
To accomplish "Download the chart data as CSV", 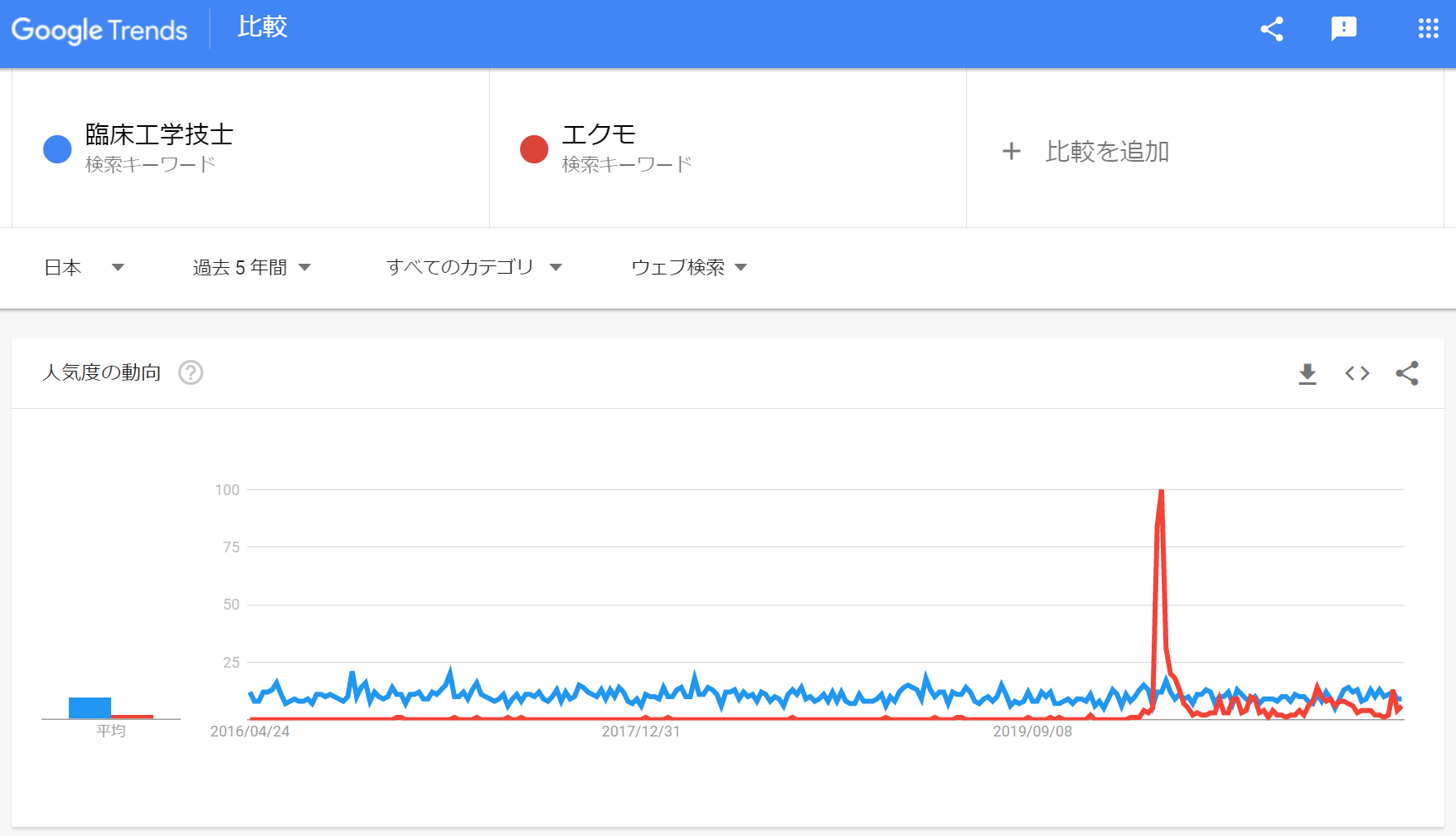I will tap(1308, 374).
